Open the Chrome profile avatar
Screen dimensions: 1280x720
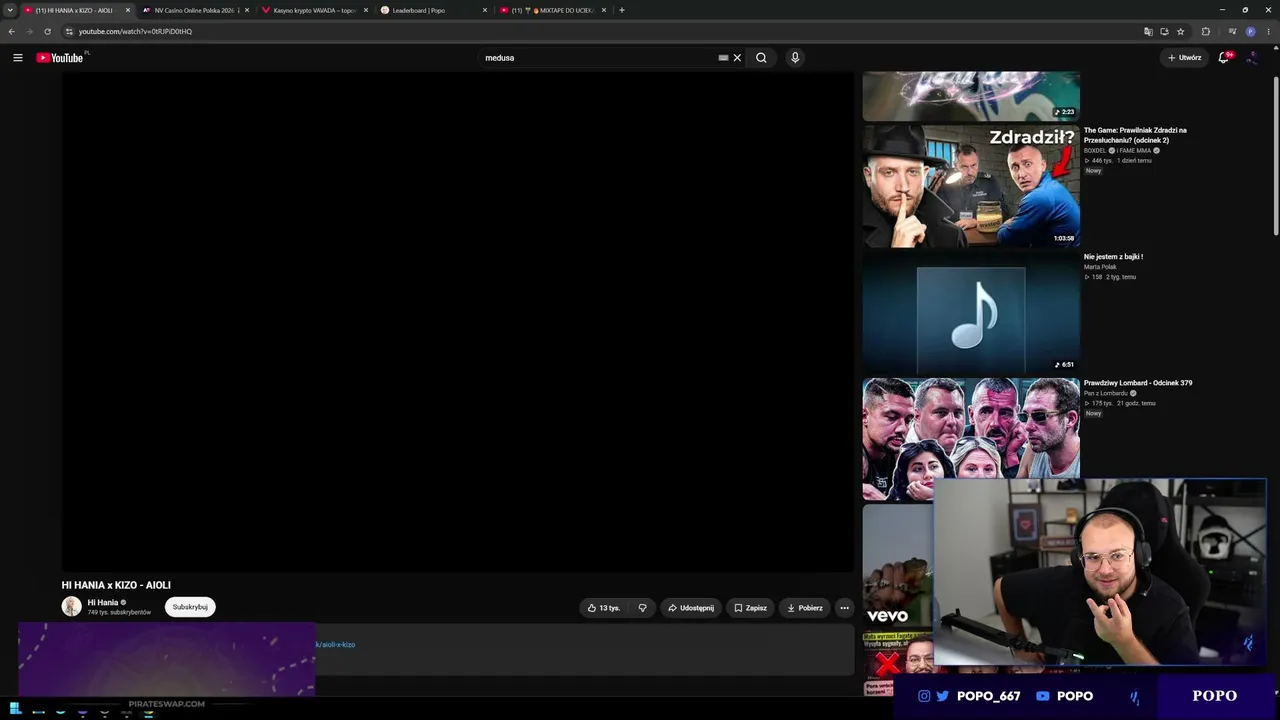click(x=1250, y=31)
